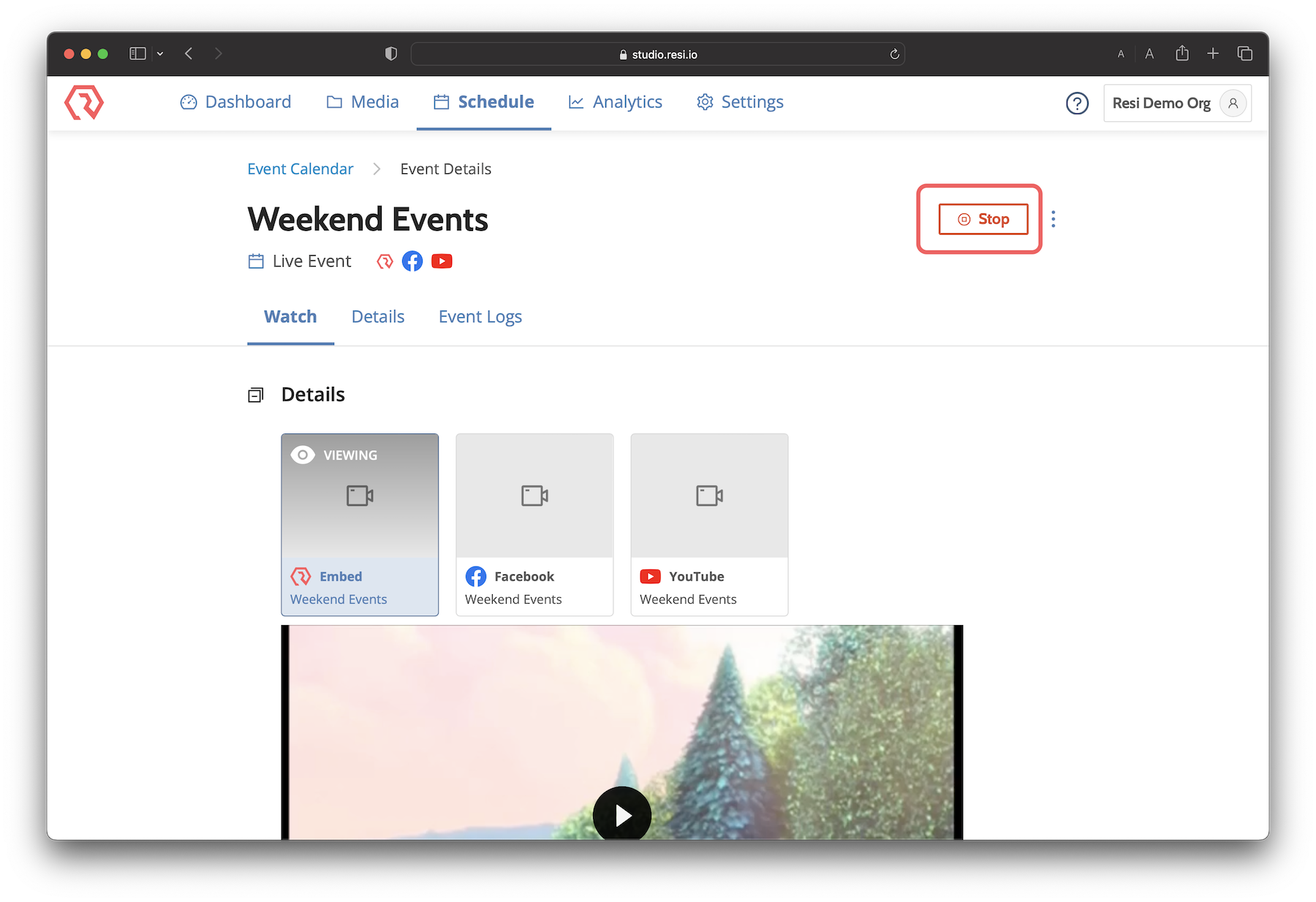Open Settings from the top nav

click(x=740, y=102)
